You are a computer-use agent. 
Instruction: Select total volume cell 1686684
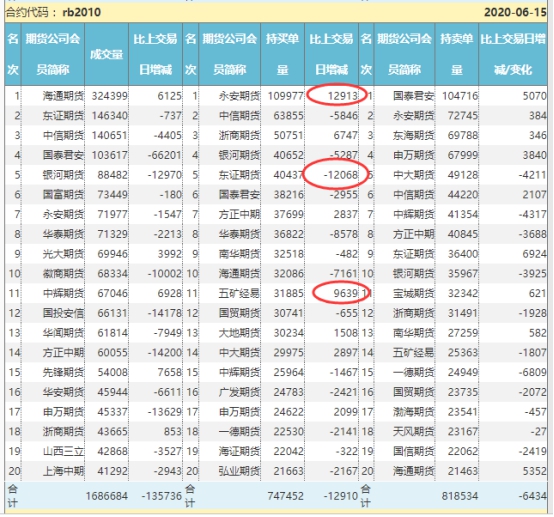106,496
